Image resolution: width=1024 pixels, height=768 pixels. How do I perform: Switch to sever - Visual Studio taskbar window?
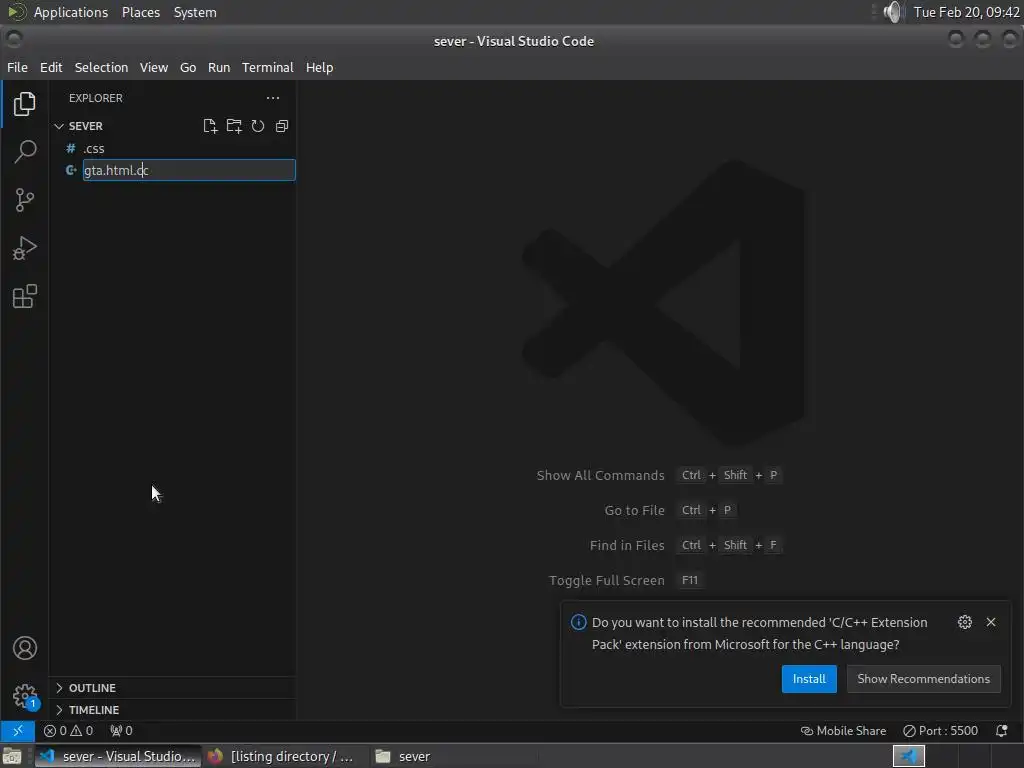118,756
